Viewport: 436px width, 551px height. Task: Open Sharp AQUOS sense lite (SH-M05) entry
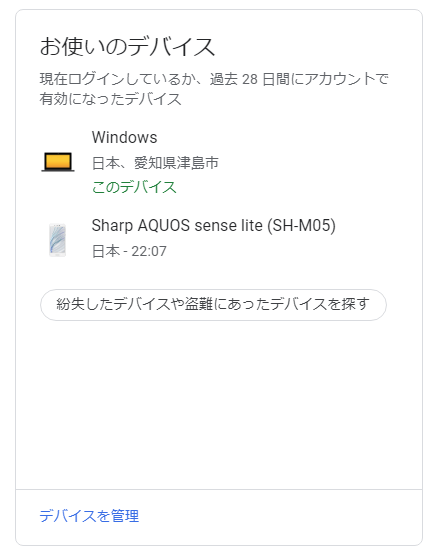click(214, 226)
